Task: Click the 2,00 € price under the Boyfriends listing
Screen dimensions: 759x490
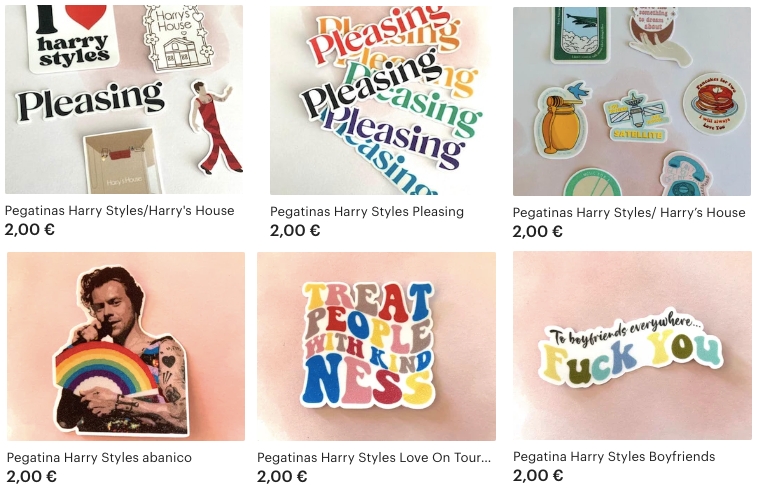Action: (x=538, y=475)
